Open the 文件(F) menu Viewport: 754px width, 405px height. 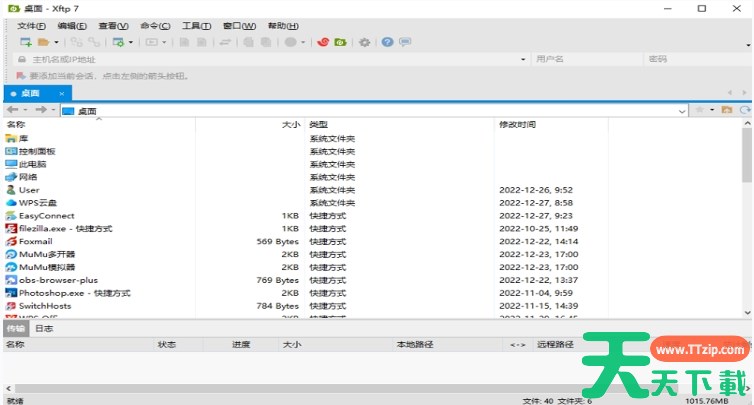pos(32,25)
